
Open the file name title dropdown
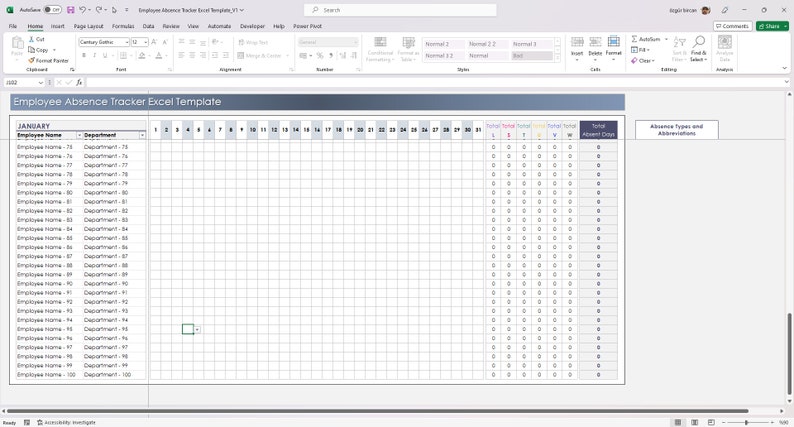242,10
